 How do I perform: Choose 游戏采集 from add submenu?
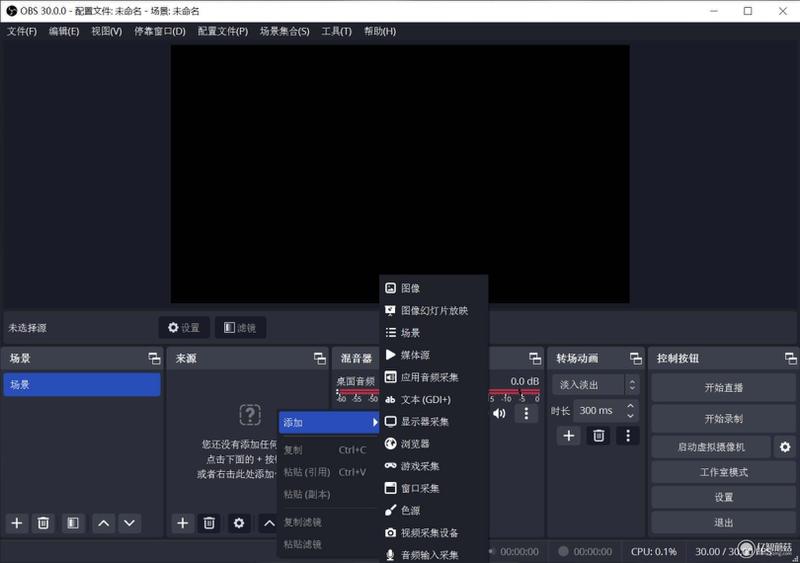tap(433, 466)
